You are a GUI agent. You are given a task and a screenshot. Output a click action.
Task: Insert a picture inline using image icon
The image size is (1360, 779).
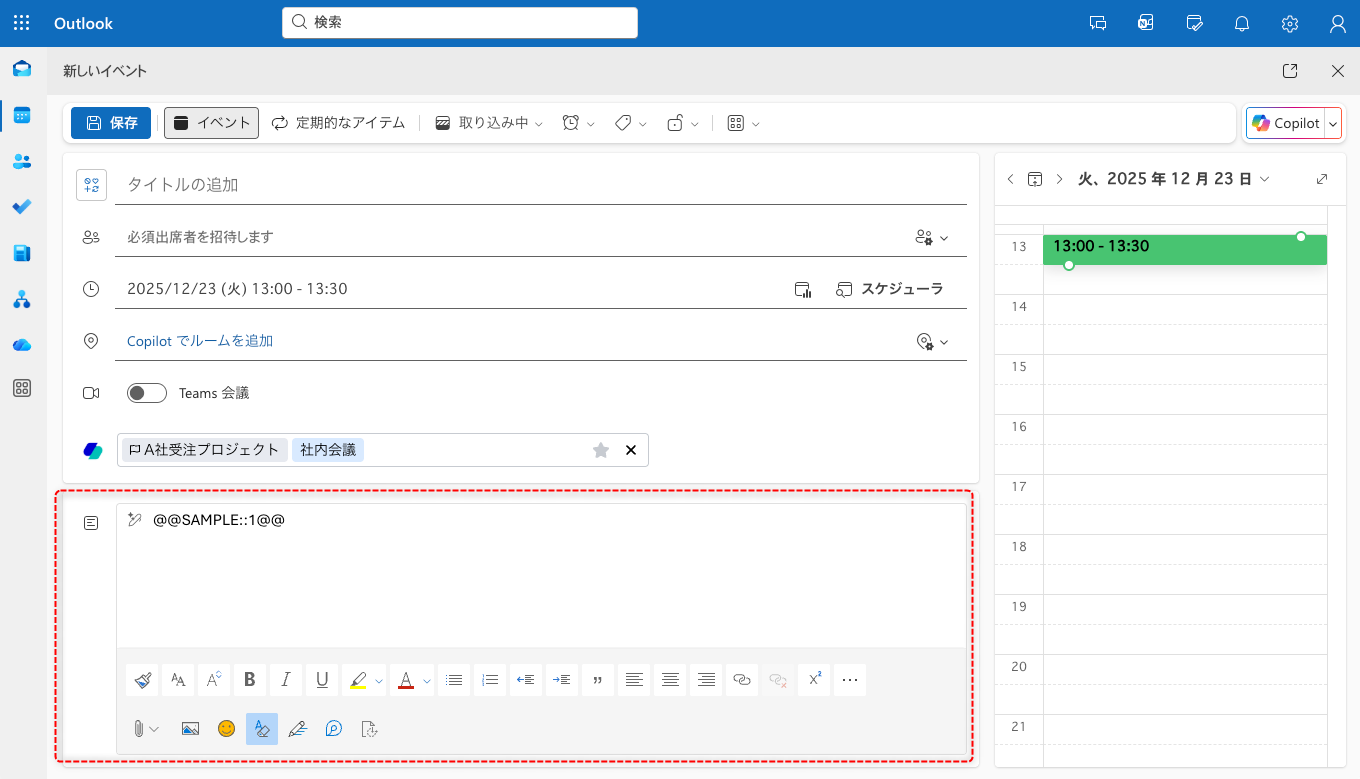coord(190,729)
